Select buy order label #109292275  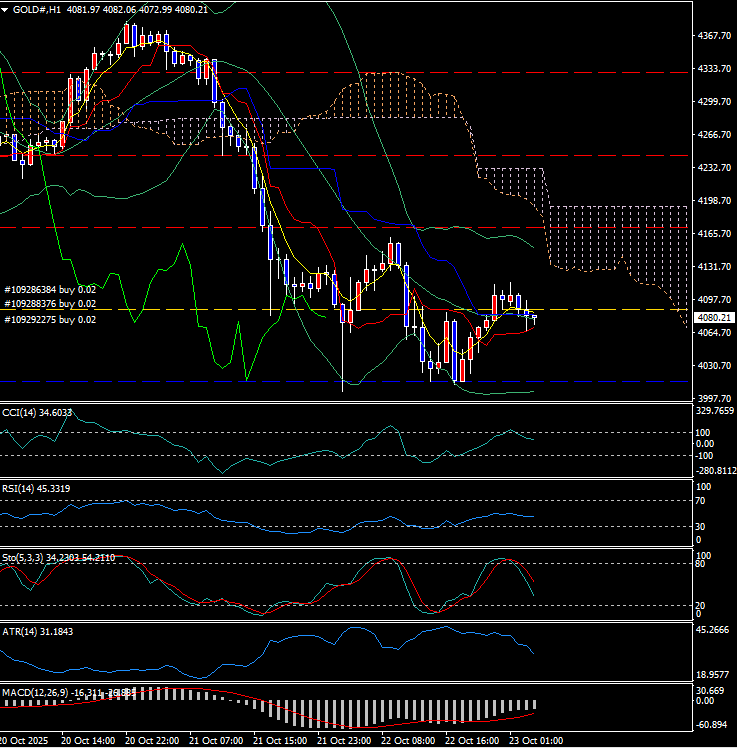point(50,319)
